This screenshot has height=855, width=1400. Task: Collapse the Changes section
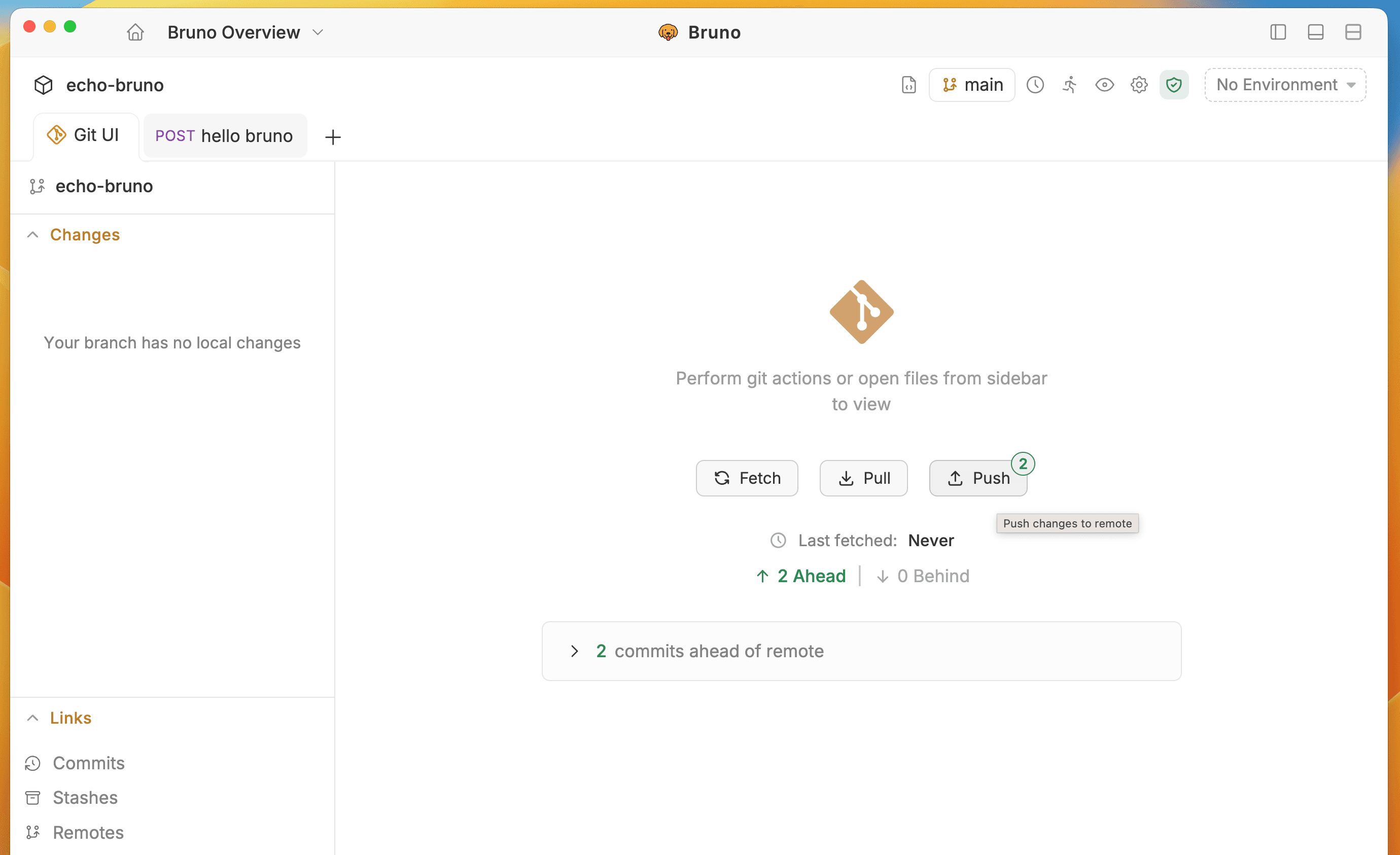coord(33,235)
